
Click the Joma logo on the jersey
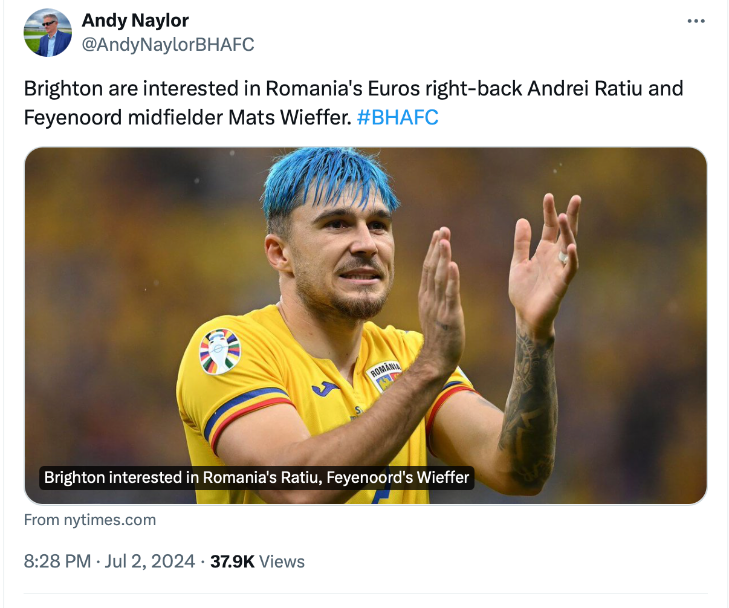click(325, 388)
